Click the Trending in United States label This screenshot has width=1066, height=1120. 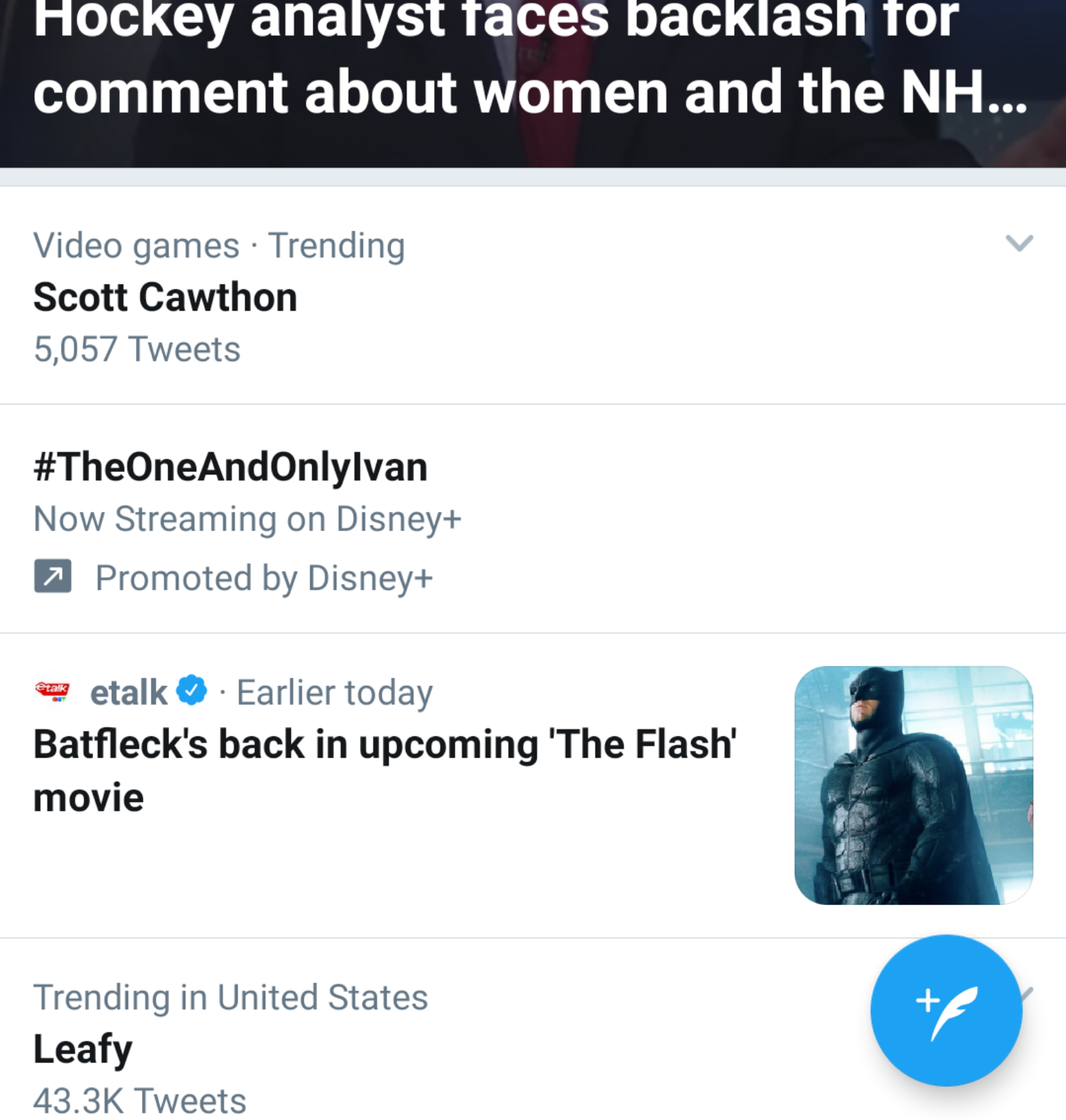(231, 997)
